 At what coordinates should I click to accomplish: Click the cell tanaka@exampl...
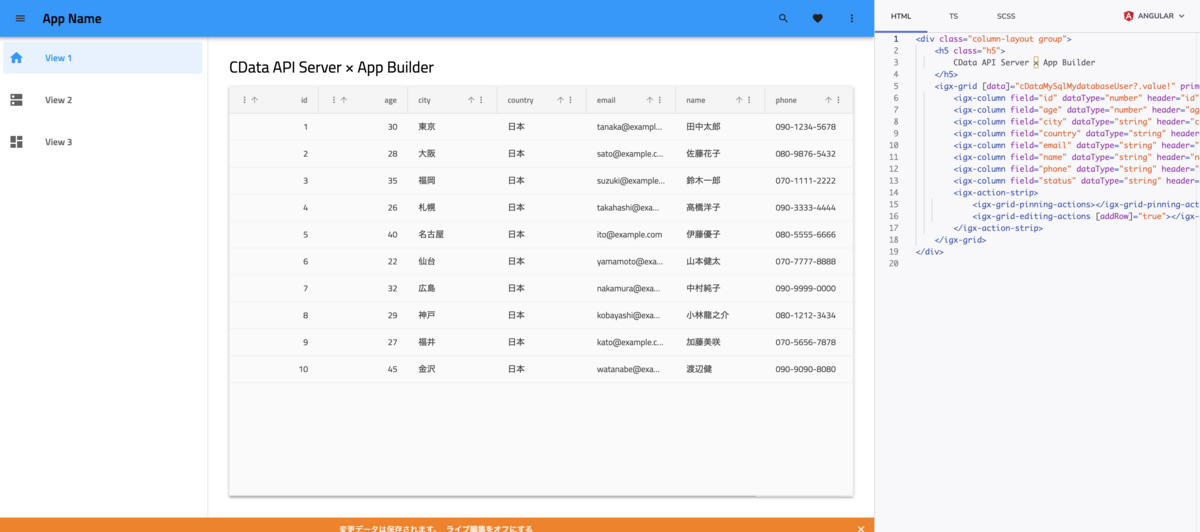pos(630,127)
